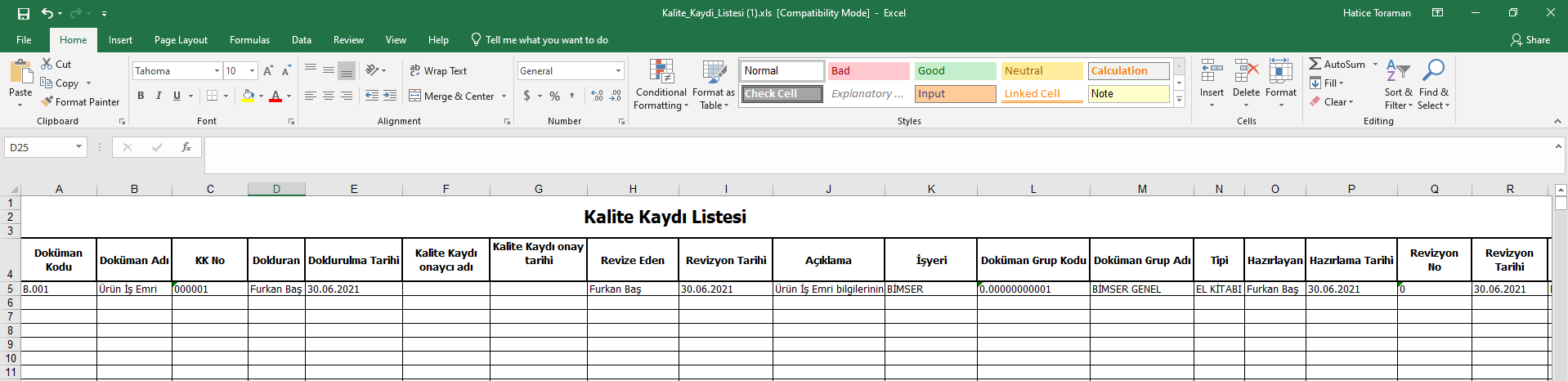Click the Format Painter brush icon
This screenshot has width=1568, height=381.
pos(47,101)
